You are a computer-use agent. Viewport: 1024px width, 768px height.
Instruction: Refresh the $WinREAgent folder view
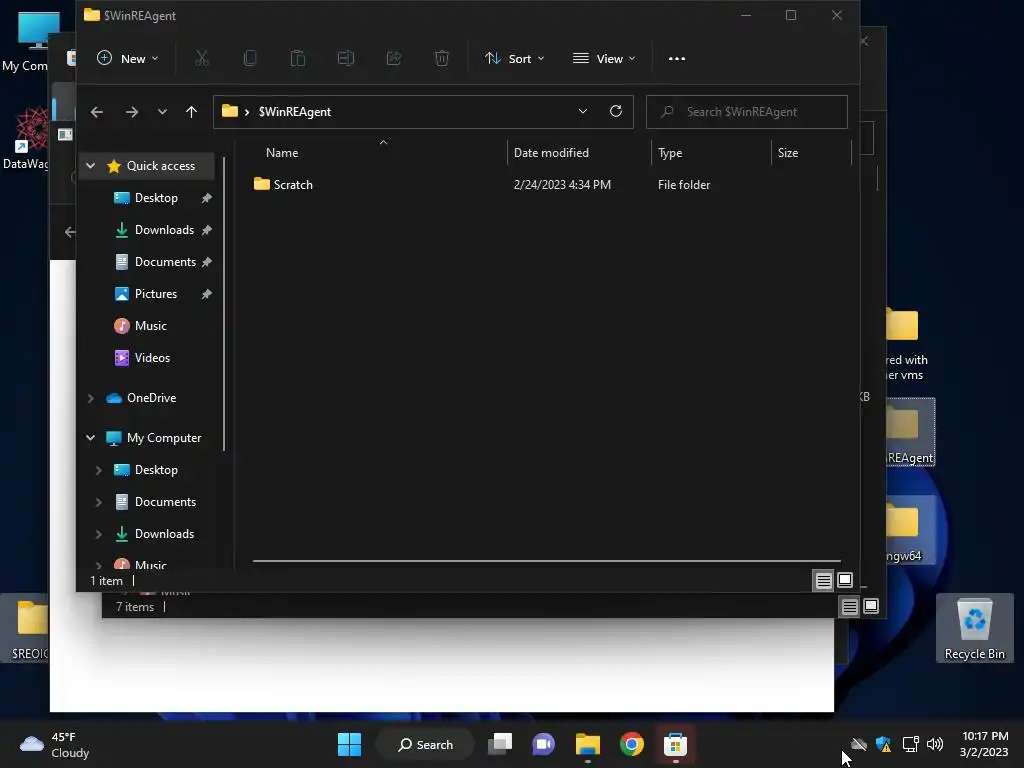(x=615, y=112)
